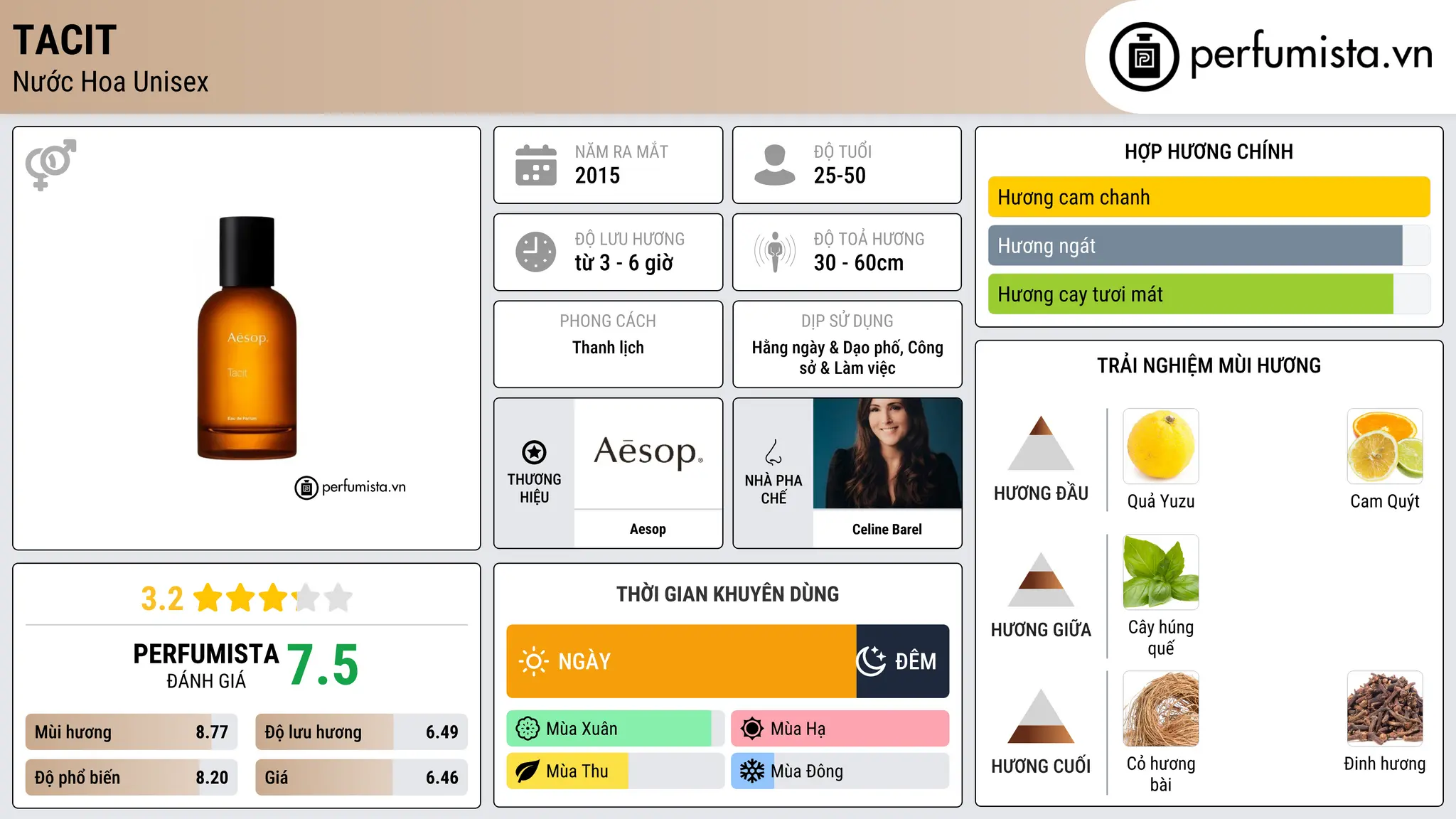The width and height of the screenshot is (1456, 819).
Task: Click the person icon beside Độ tuổi
Action: click(775, 165)
